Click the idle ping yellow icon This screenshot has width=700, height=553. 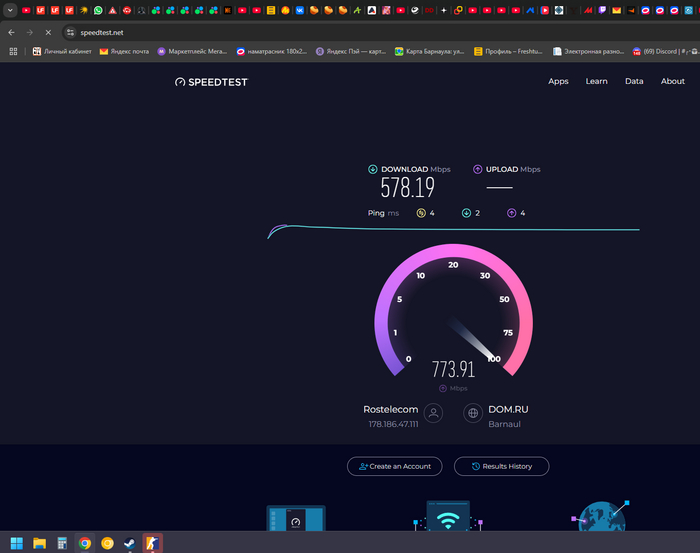[x=421, y=213]
